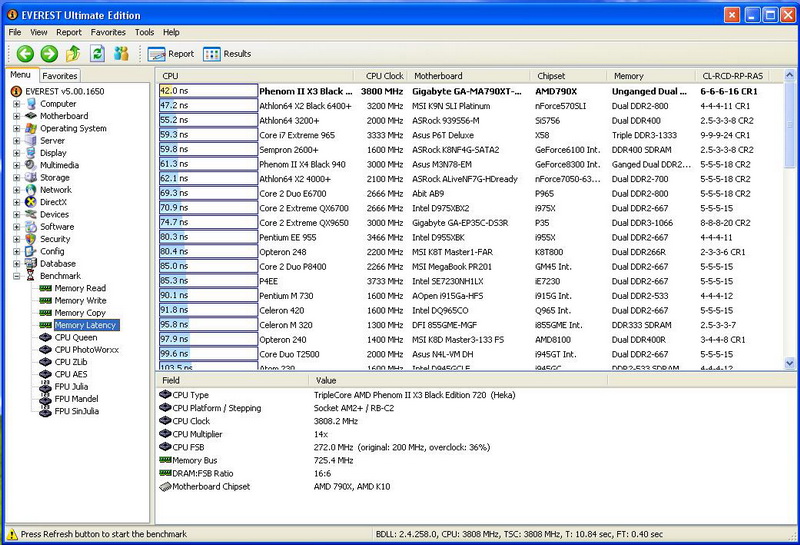Collapse the Benchmark tree node
800x545 pixels.
point(16,276)
